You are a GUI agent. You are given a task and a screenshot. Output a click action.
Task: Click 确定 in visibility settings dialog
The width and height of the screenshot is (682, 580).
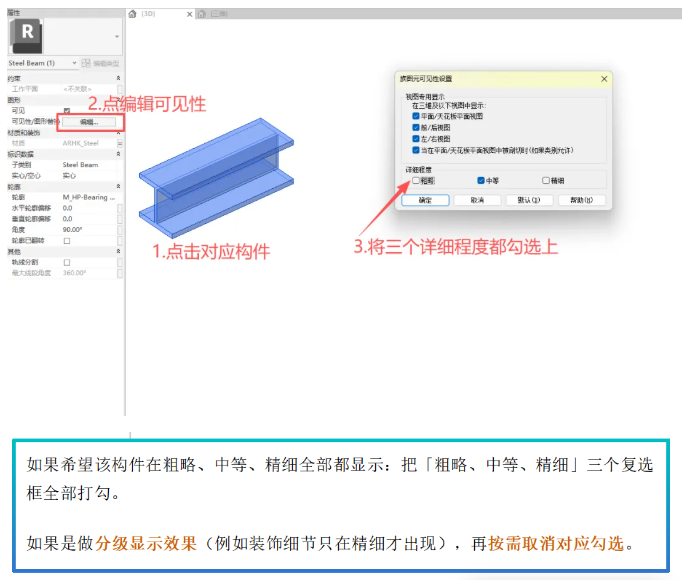[x=425, y=200]
